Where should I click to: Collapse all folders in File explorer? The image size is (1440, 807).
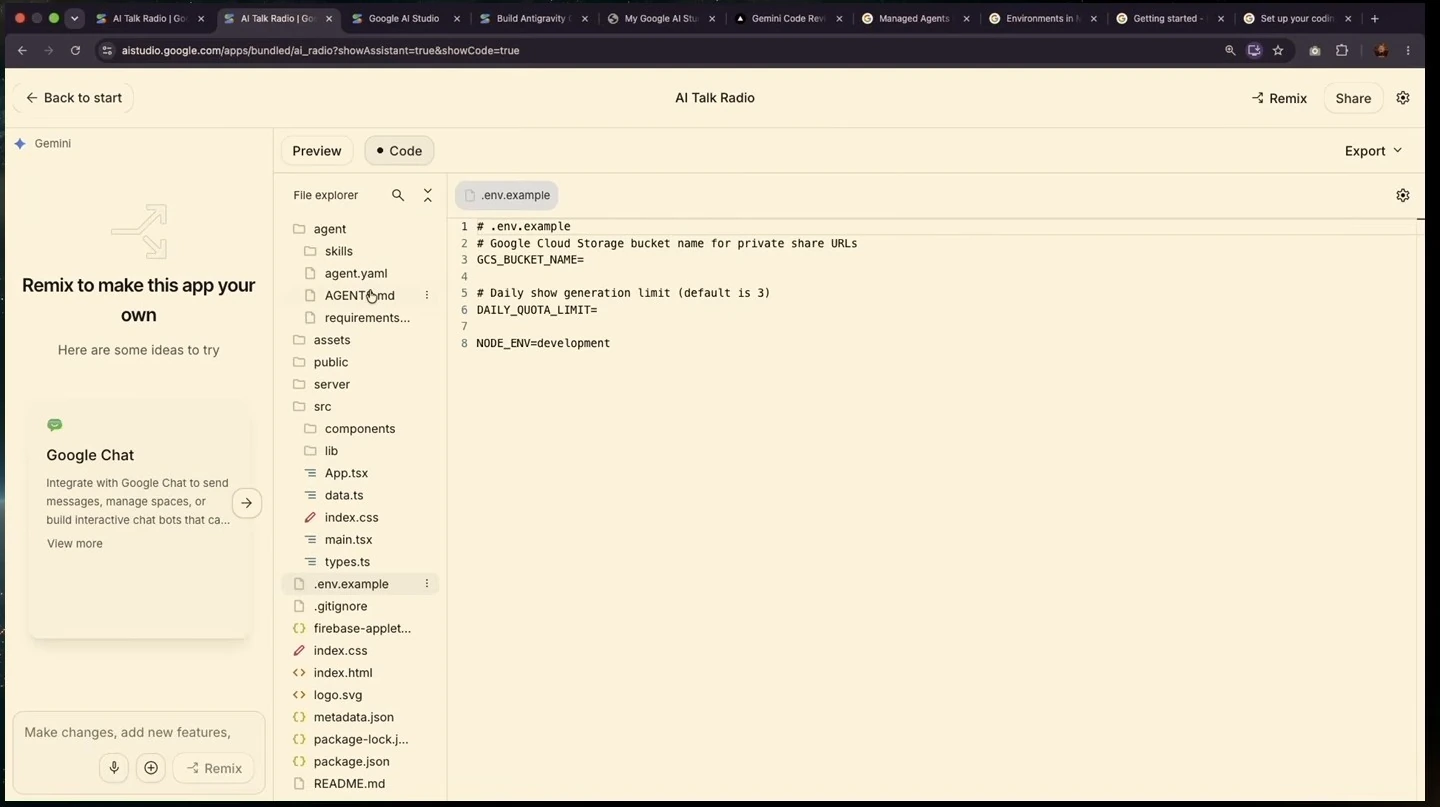click(428, 195)
